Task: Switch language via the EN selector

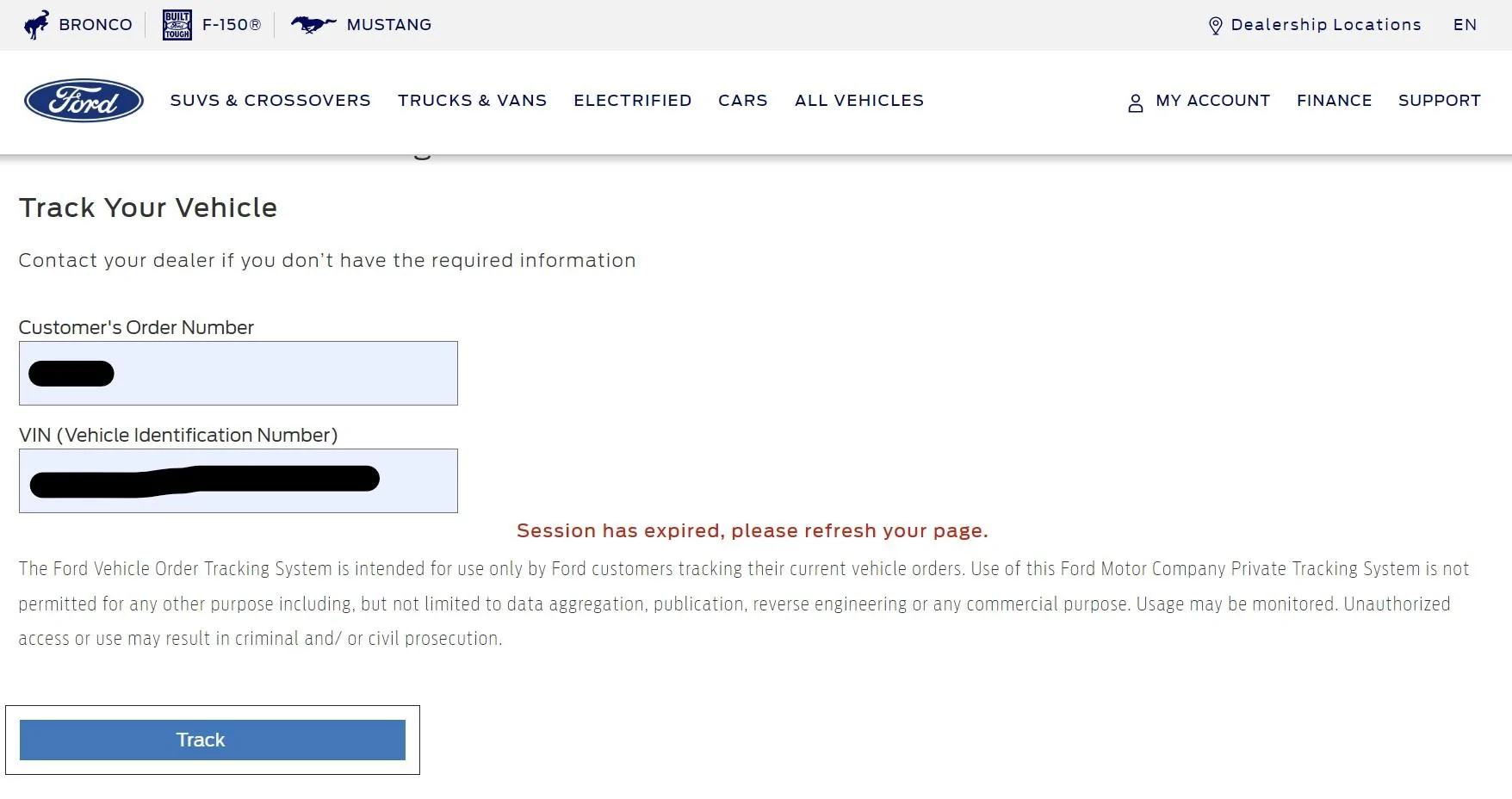Action: [x=1465, y=25]
